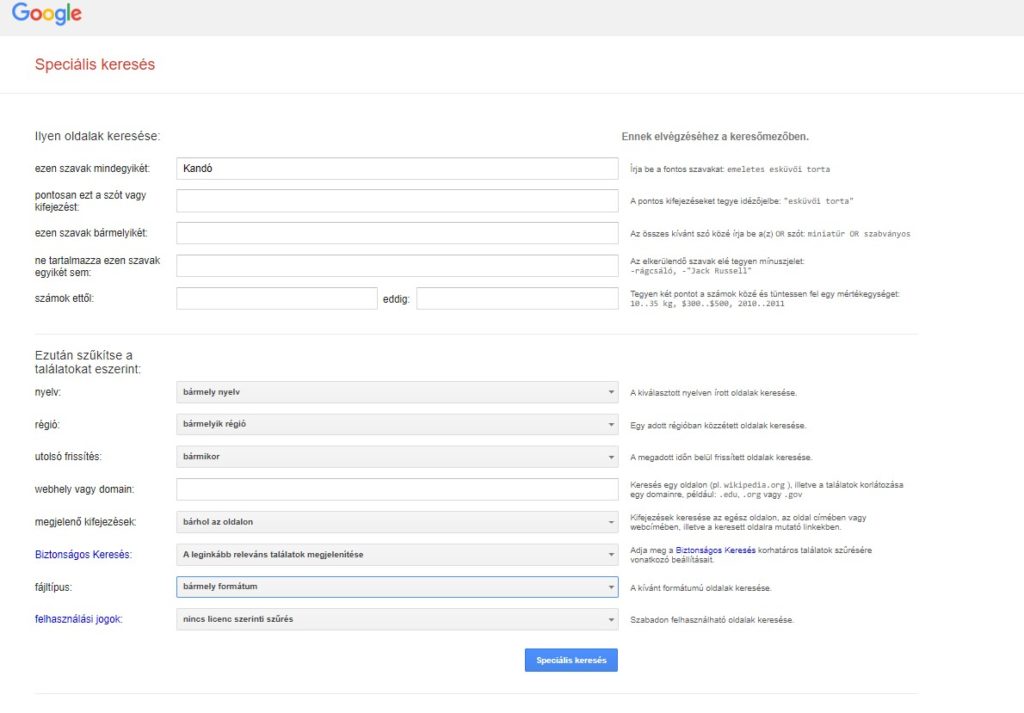Screen dimensions: 1024x713
Task: Select the webhely vagy domain input field
Action: click(397, 490)
